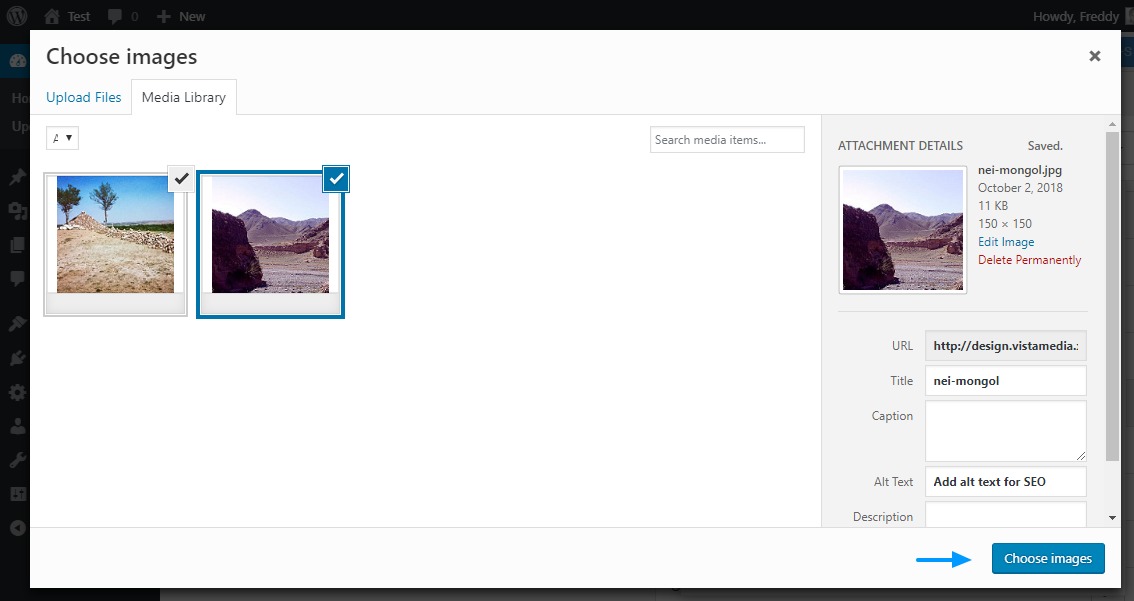Click the Title field with nei-mongol

1005,380
